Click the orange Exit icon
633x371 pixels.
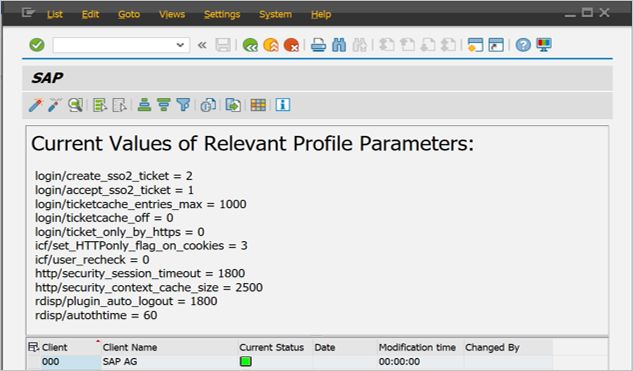pyautogui.click(x=271, y=45)
